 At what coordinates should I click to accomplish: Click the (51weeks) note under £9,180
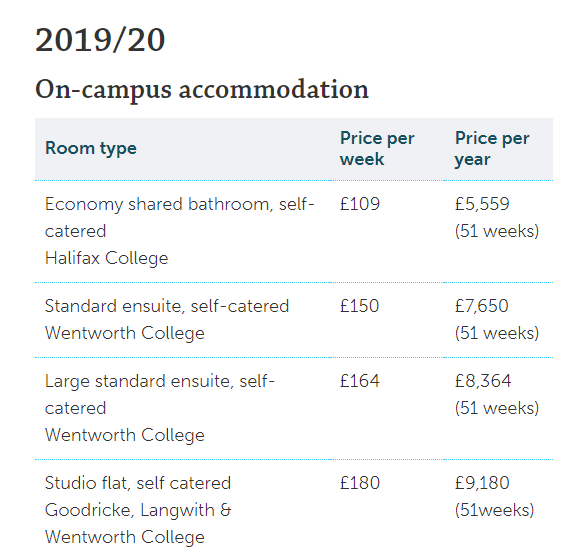point(494,510)
